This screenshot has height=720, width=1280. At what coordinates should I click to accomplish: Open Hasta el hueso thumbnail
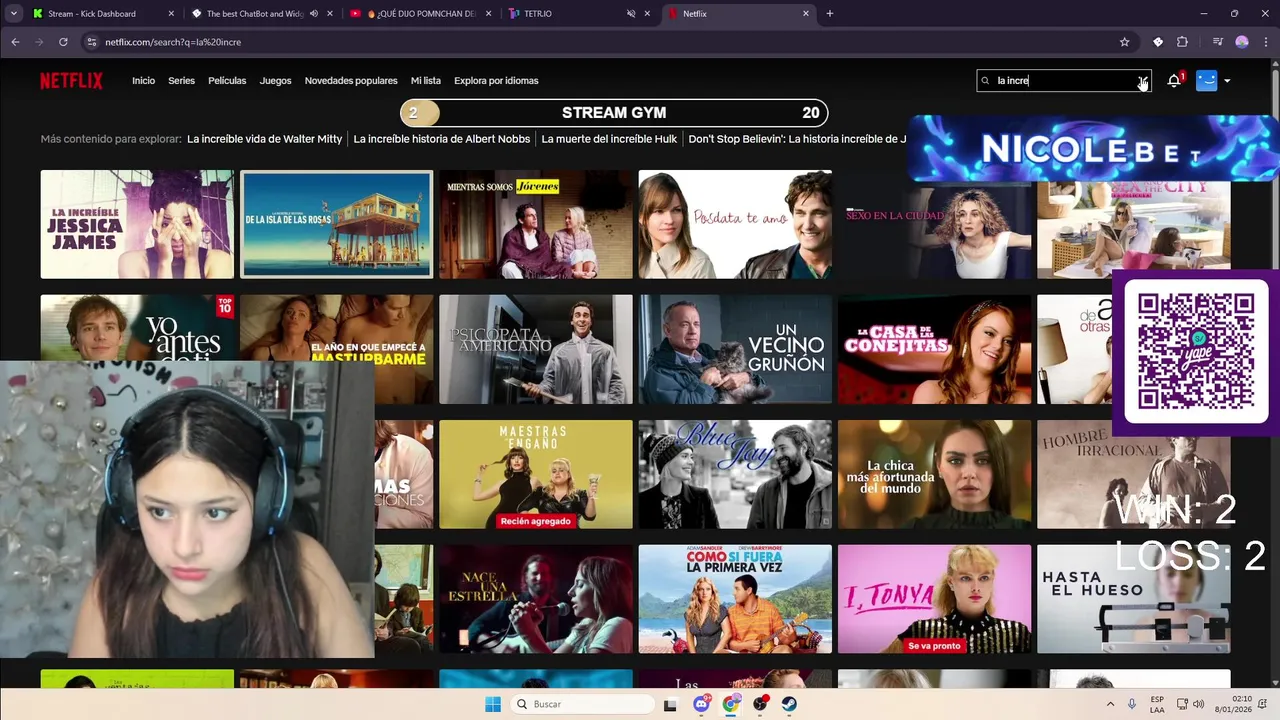[1133, 599]
